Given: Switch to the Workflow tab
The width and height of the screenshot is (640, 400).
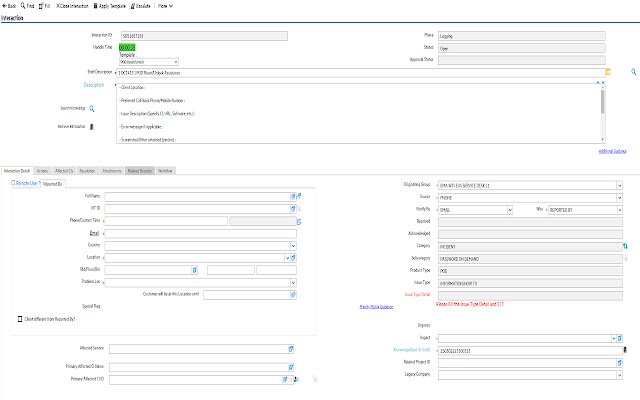Looking at the screenshot, I should point(165,171).
